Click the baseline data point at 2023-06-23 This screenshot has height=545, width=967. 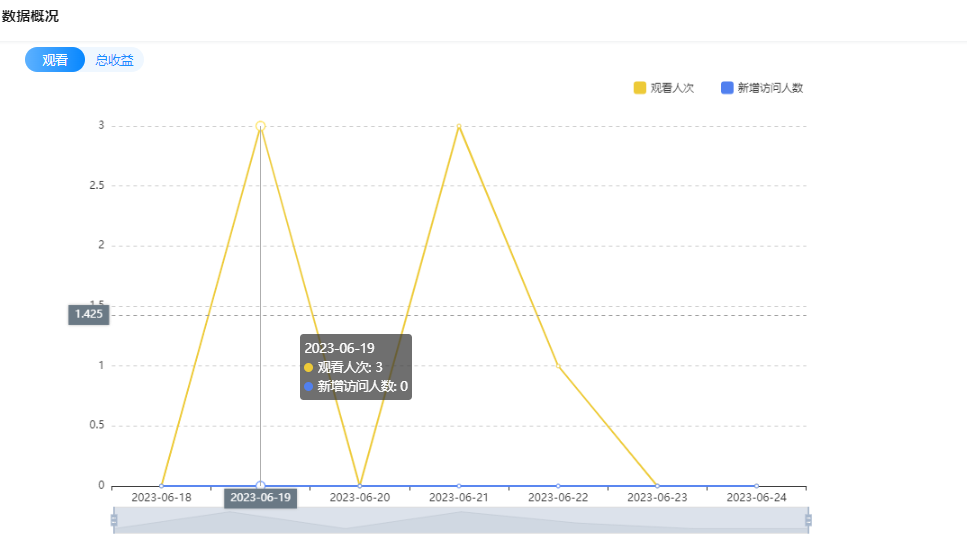[657, 486]
